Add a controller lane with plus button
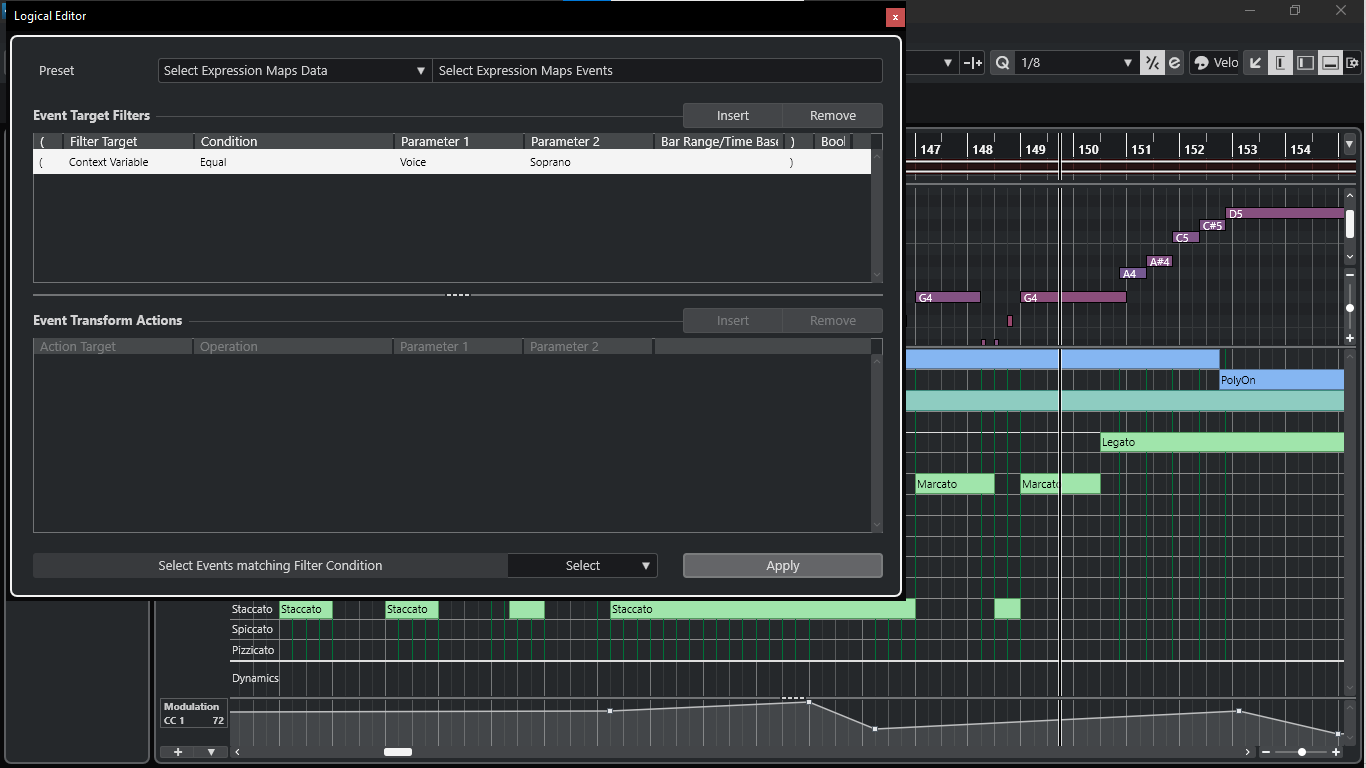The image size is (1366, 768). (x=178, y=751)
